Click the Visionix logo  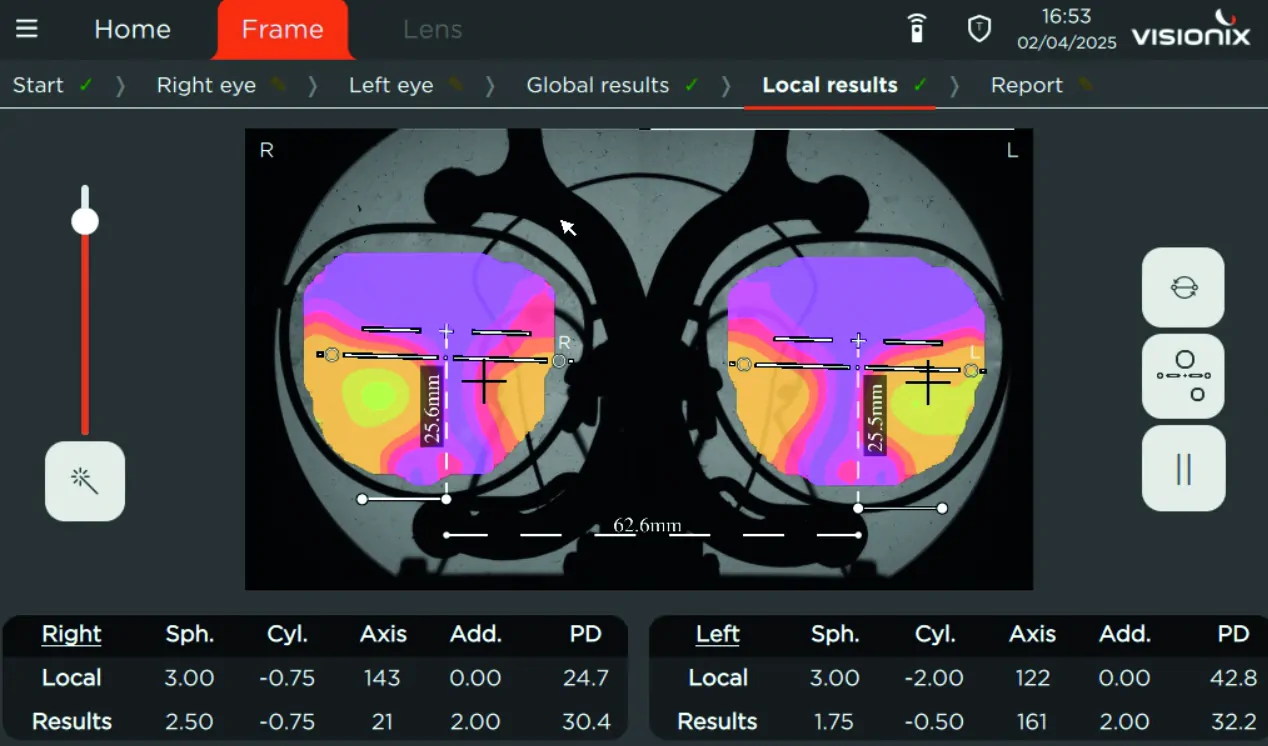tap(1190, 29)
